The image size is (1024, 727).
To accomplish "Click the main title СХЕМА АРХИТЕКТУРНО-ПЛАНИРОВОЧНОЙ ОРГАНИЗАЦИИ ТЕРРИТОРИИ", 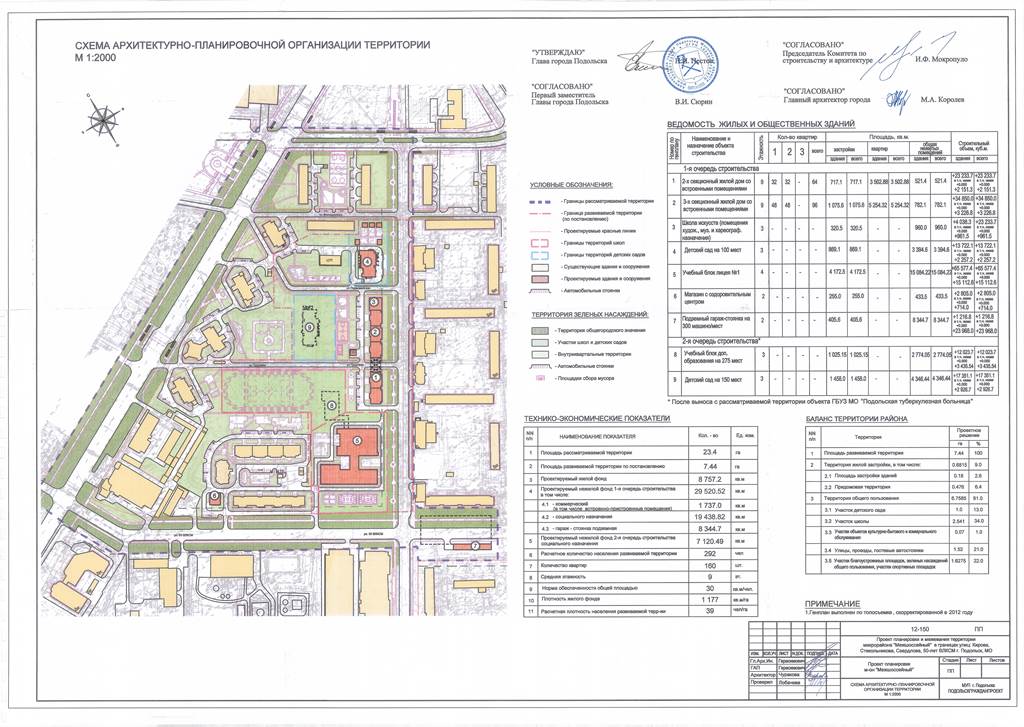I will (246, 46).
